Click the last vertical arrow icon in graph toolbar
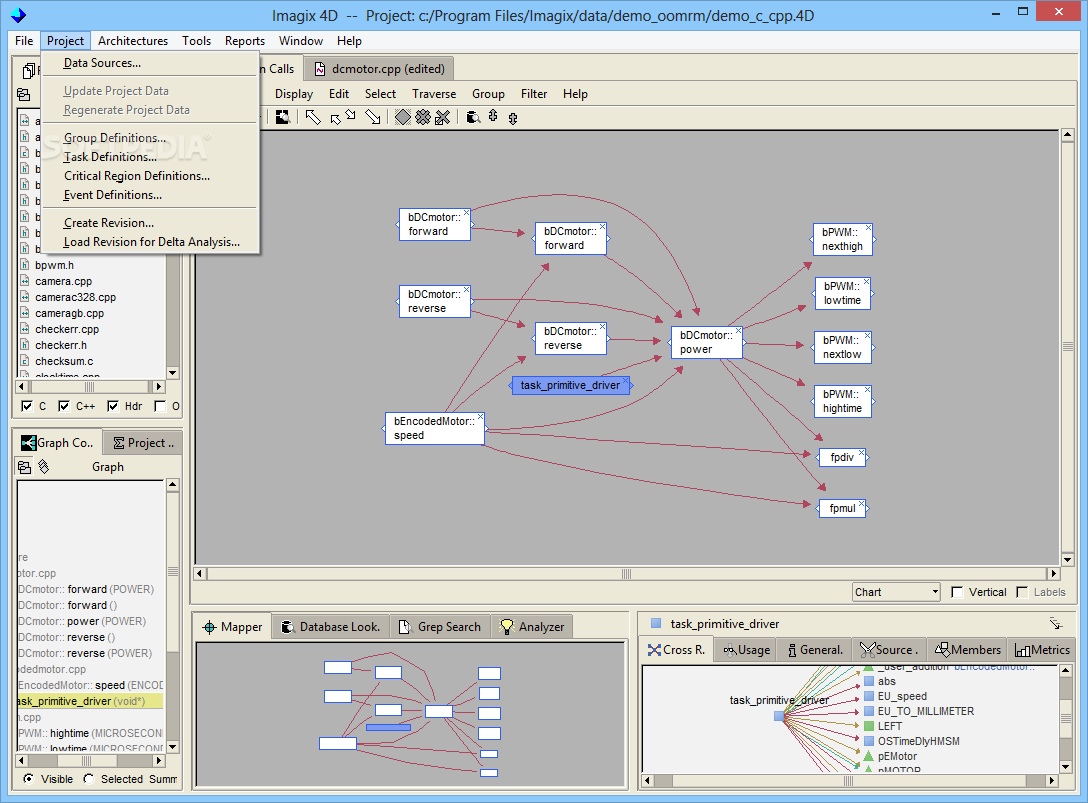 click(513, 118)
